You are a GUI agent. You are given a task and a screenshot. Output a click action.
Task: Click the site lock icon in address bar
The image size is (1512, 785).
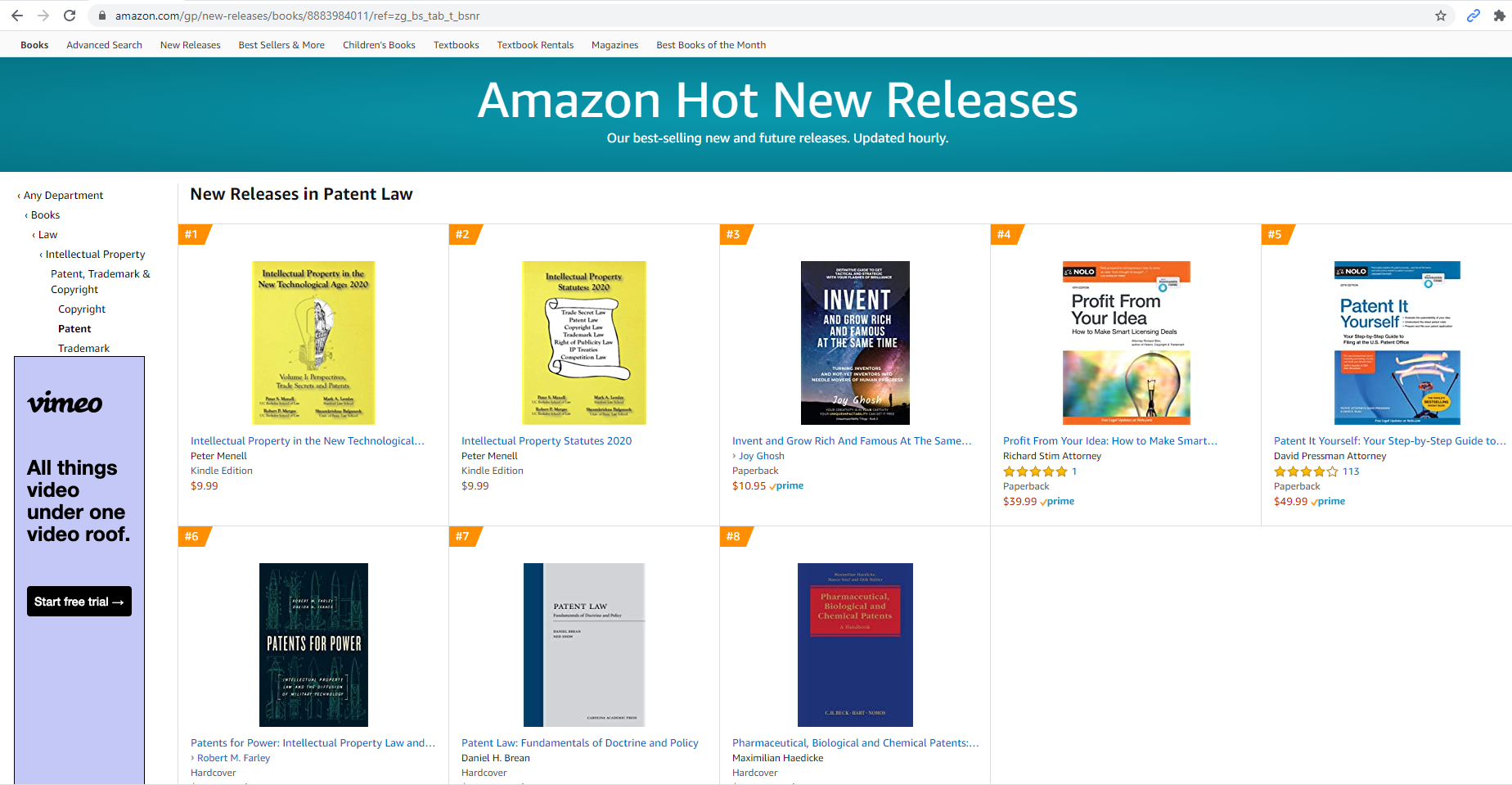click(101, 16)
